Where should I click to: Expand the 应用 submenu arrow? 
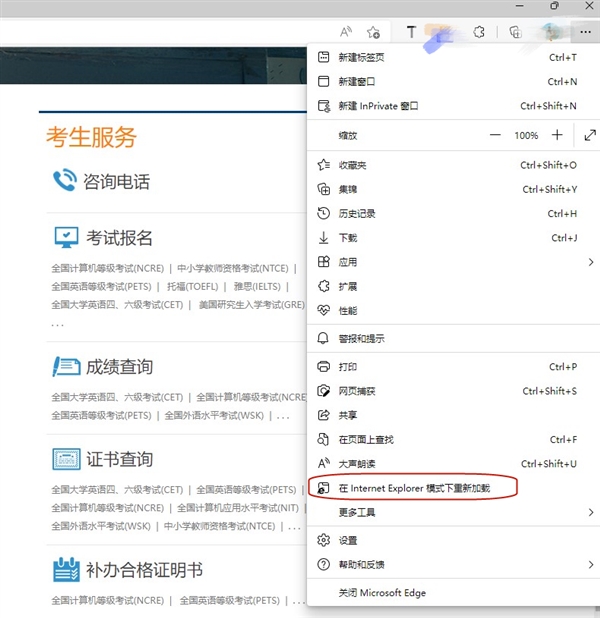coord(591,262)
